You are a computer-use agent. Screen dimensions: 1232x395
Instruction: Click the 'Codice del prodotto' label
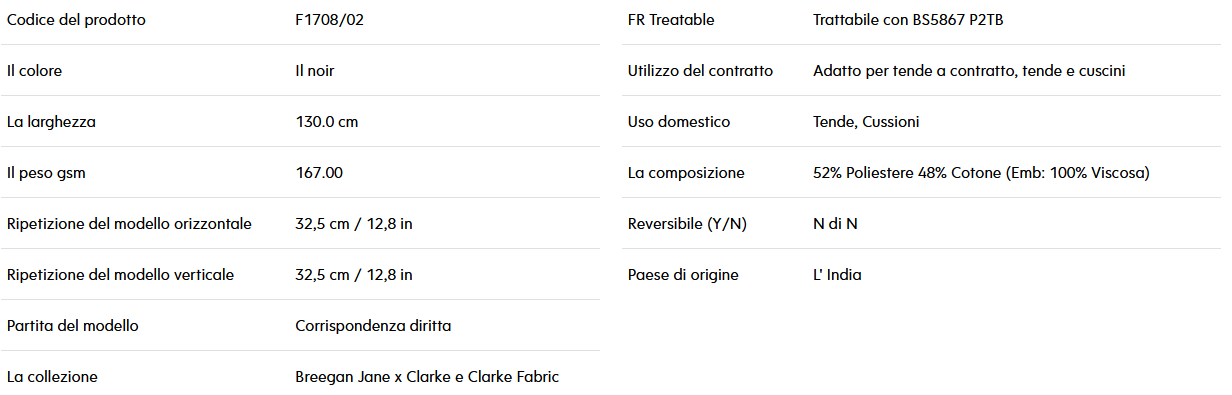pos(76,20)
